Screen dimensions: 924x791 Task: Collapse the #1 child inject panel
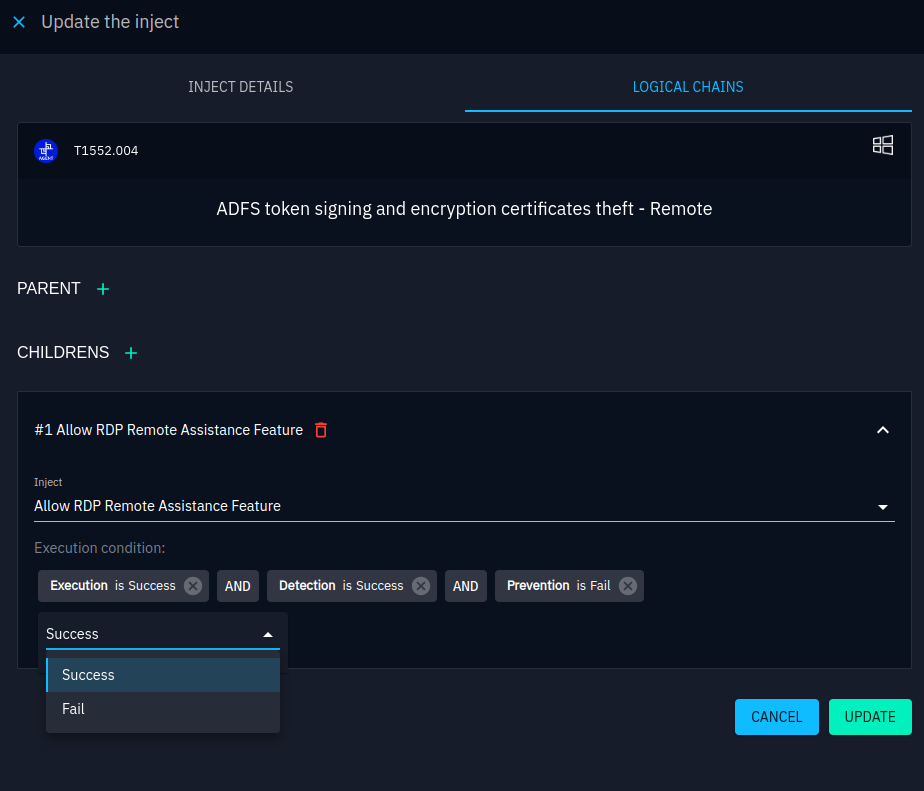click(882, 430)
